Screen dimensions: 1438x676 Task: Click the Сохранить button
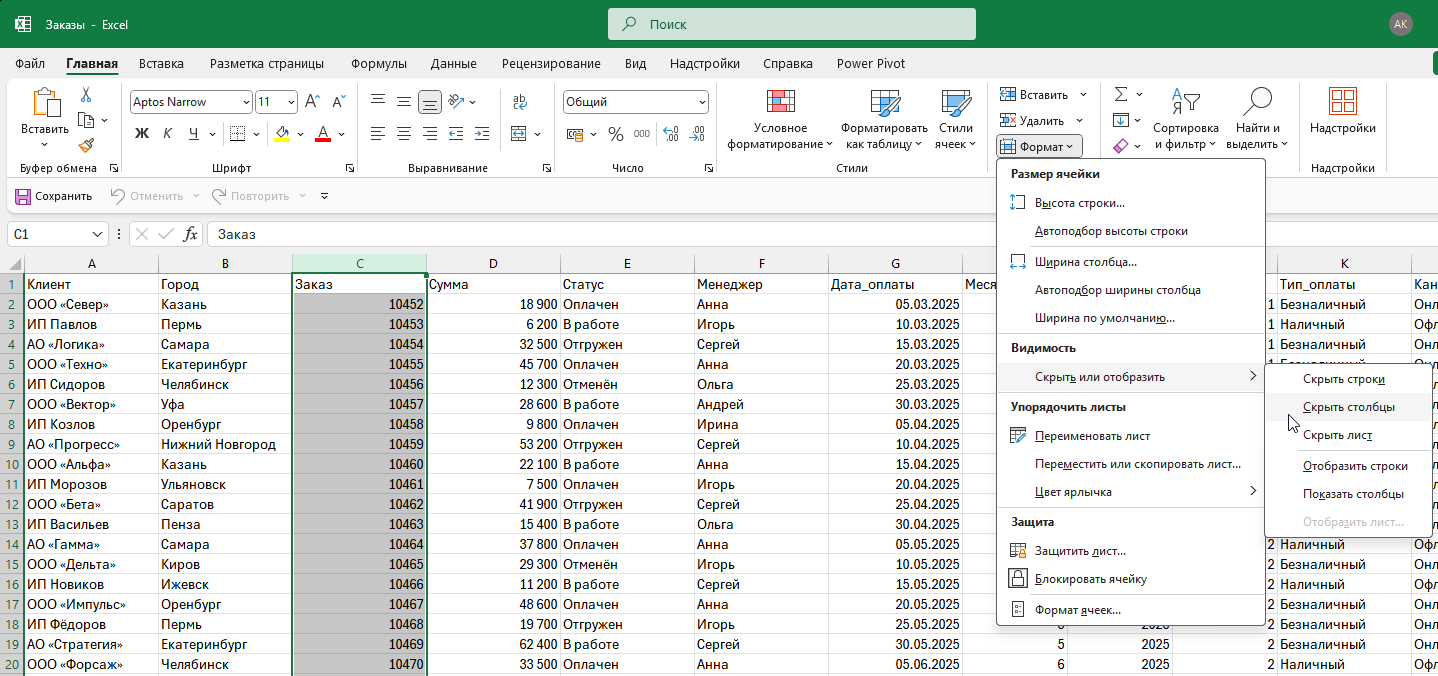click(54, 196)
